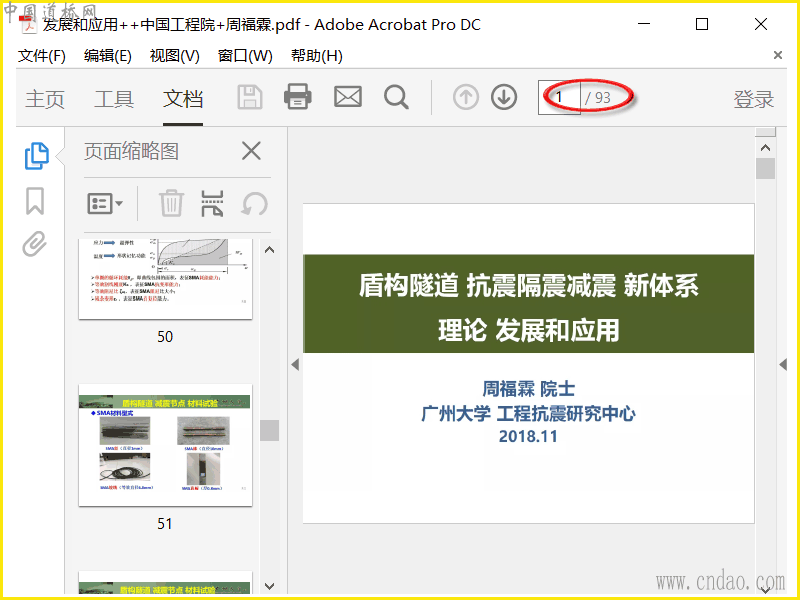Close the document via menu-bar X
The height and width of the screenshot is (600, 800).
click(778, 55)
